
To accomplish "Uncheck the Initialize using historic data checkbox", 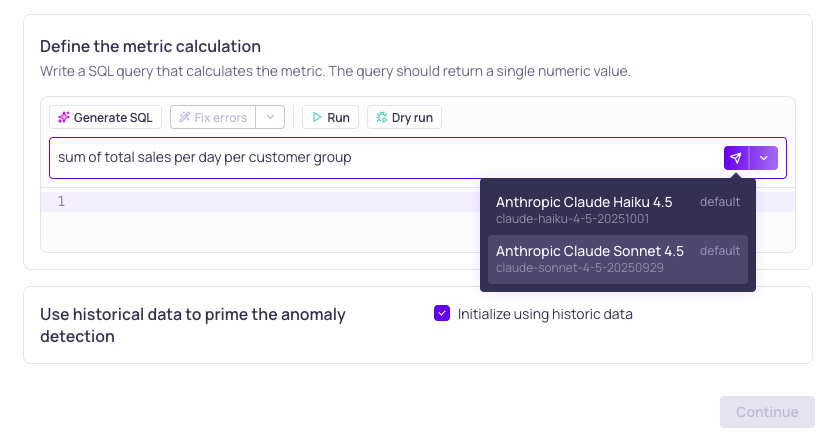I will pyautogui.click(x=442, y=314).
